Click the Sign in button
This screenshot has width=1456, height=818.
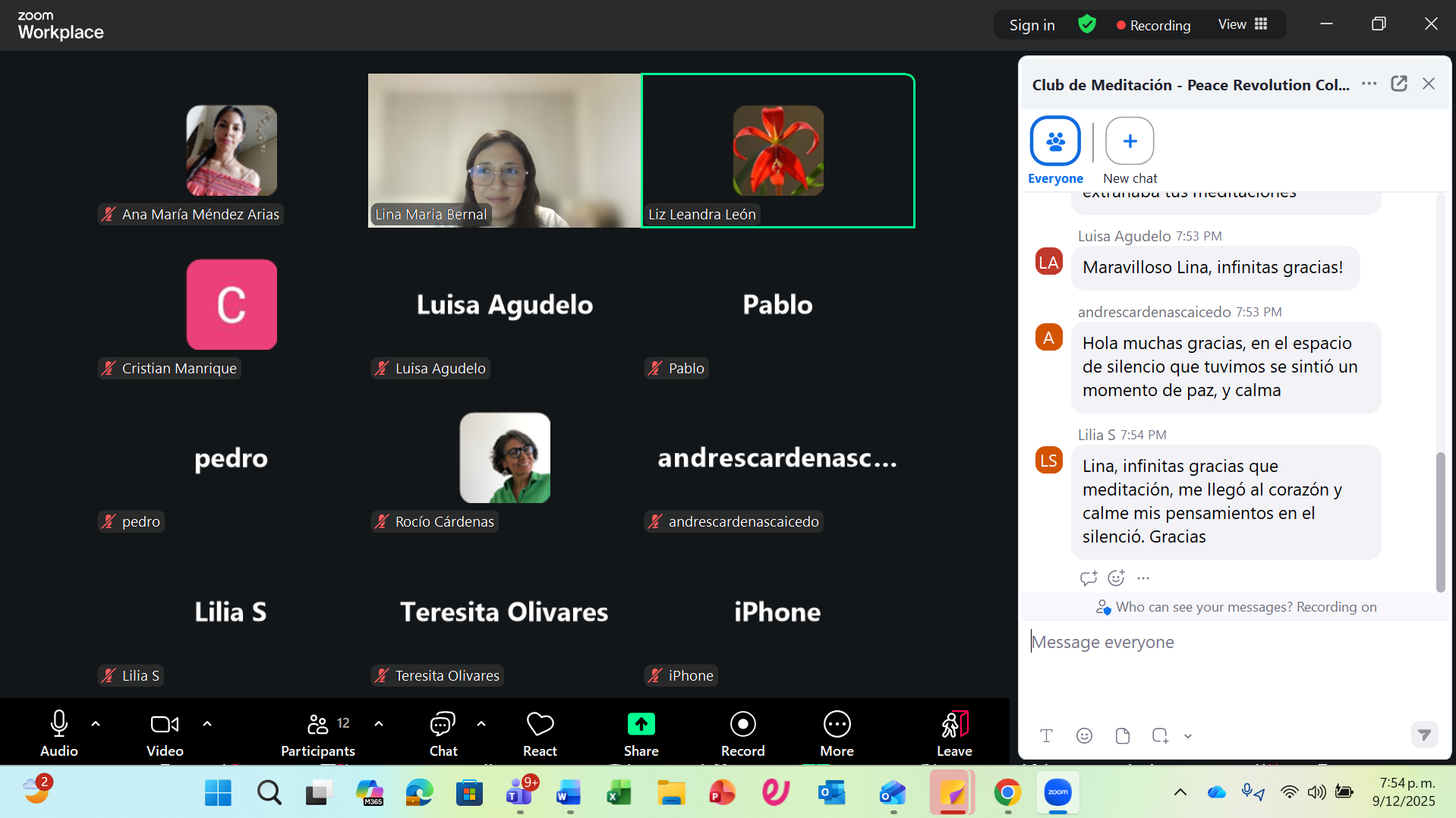click(x=1032, y=25)
